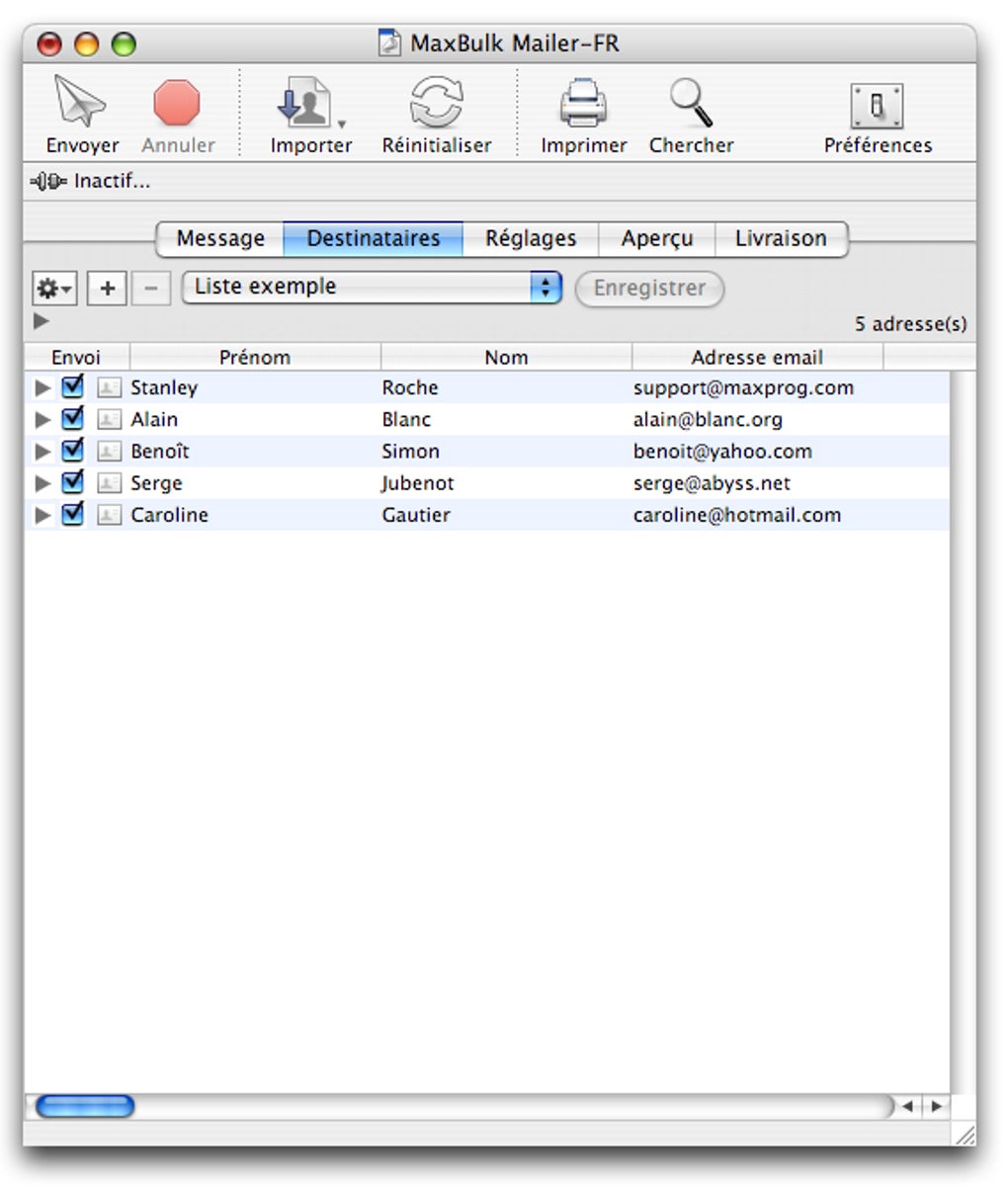Sort by the Prénom column header
This screenshot has width=1008, height=1185.
pos(255,357)
